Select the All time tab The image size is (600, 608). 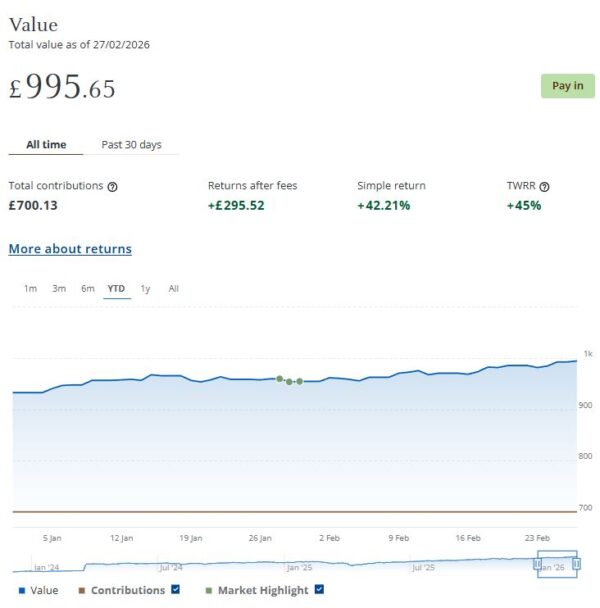[46, 145]
